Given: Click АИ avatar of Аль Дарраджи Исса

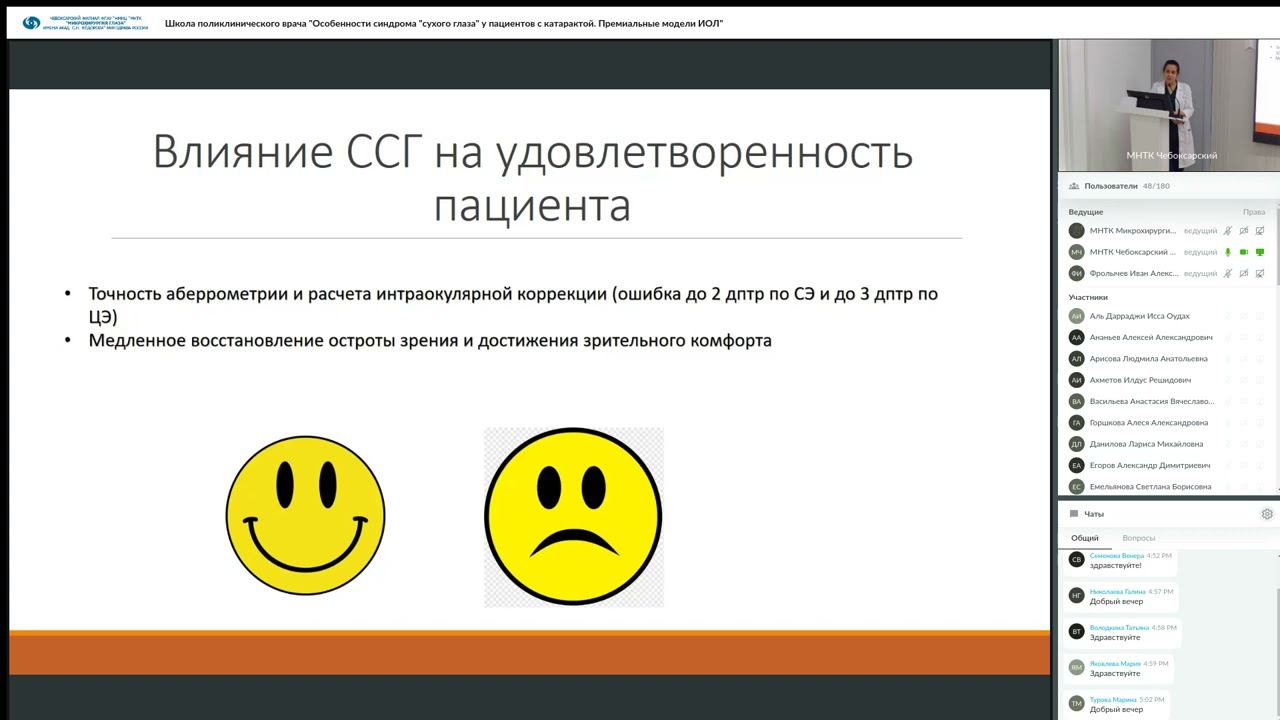Looking at the screenshot, I should pyautogui.click(x=1077, y=316).
